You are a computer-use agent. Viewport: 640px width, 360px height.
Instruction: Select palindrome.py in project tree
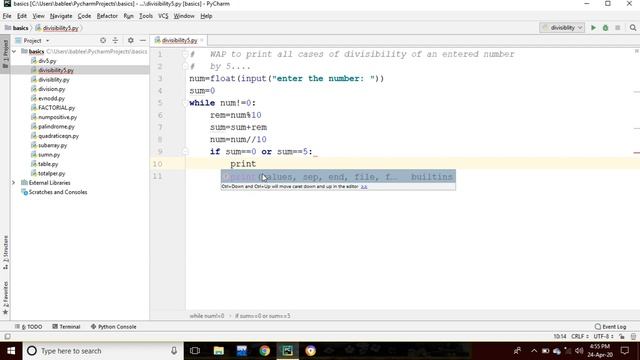[x=56, y=127]
